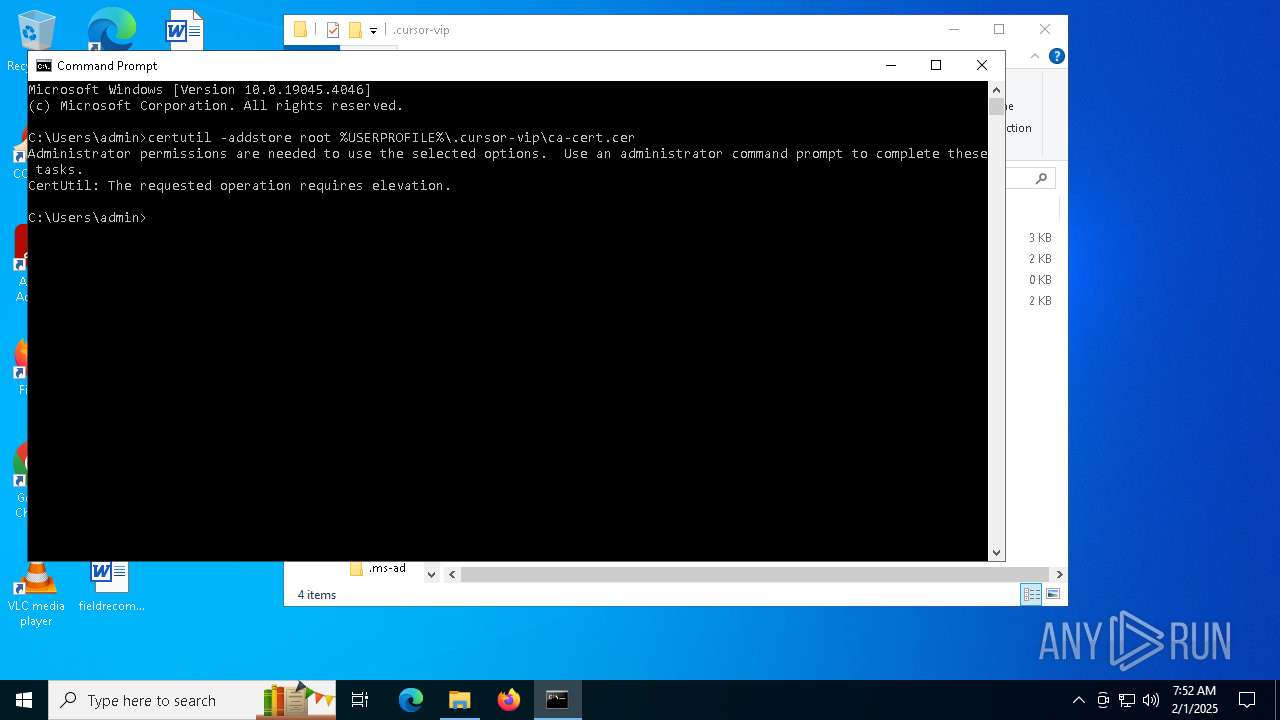Maximize the .cursor-vip Explorer window

coord(999,30)
